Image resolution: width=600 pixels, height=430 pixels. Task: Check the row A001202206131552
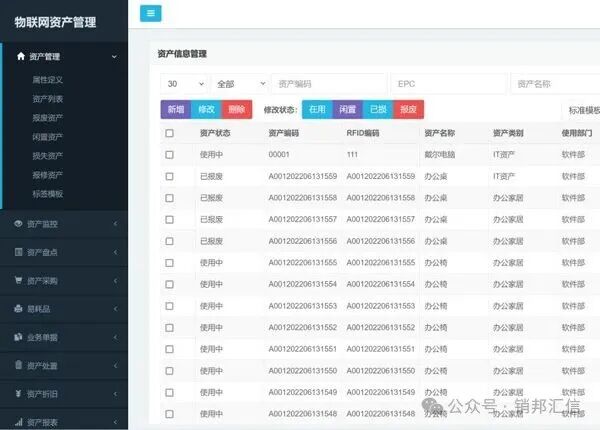coord(169,328)
